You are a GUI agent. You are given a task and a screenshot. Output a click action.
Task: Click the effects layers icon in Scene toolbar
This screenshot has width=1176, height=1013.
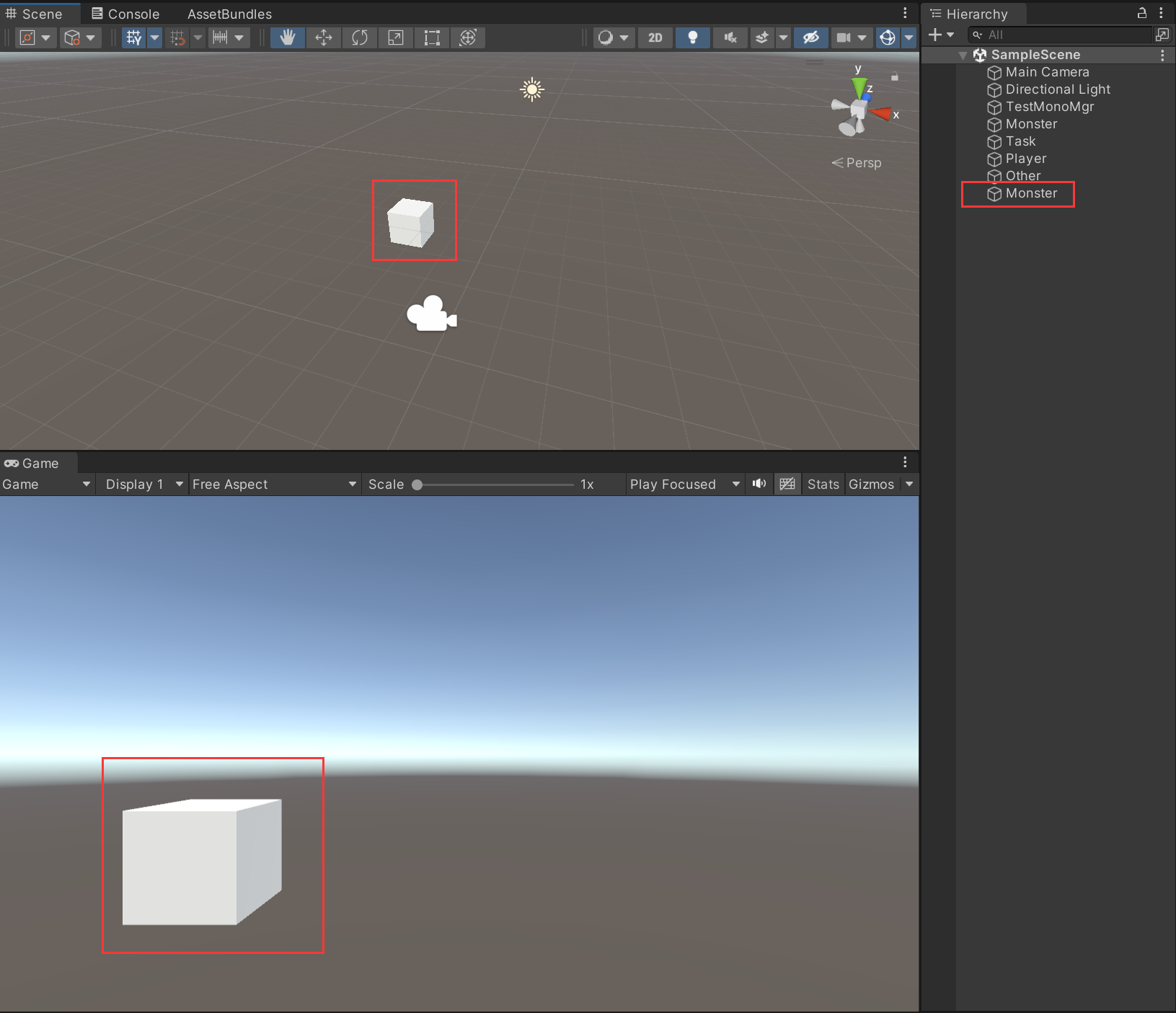pyautogui.click(x=762, y=37)
